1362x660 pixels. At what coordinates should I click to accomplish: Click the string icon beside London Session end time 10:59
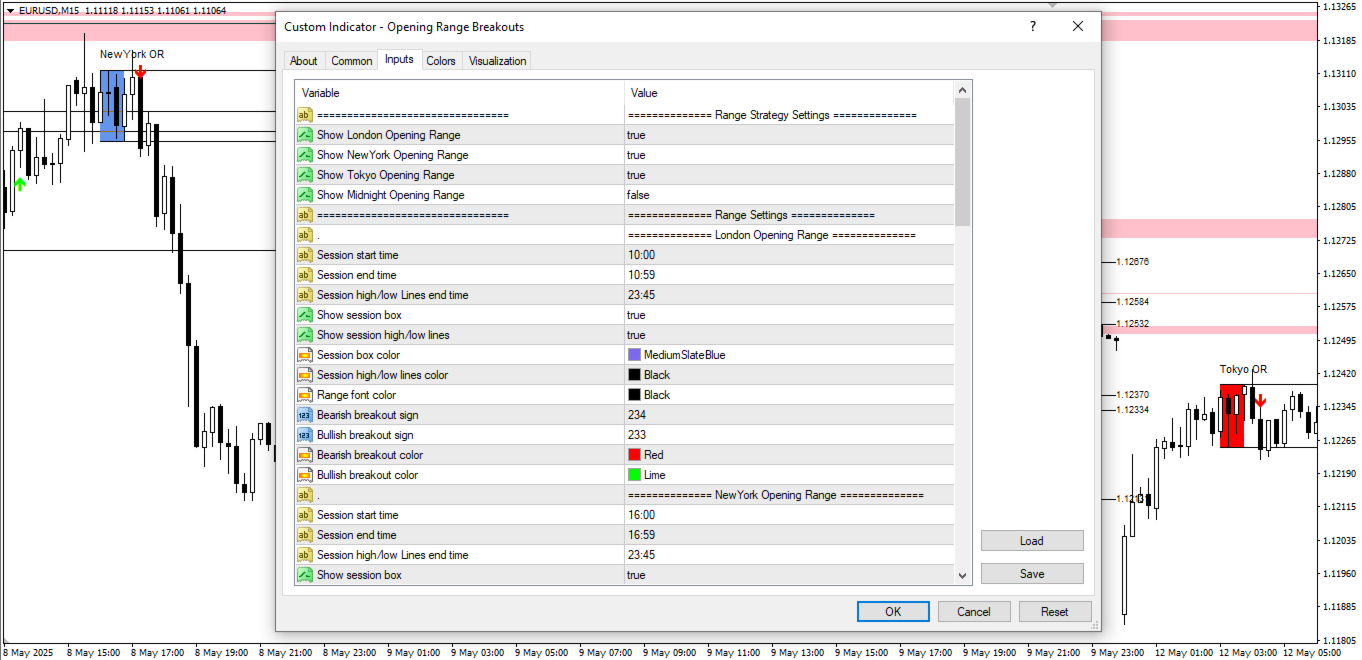305,275
